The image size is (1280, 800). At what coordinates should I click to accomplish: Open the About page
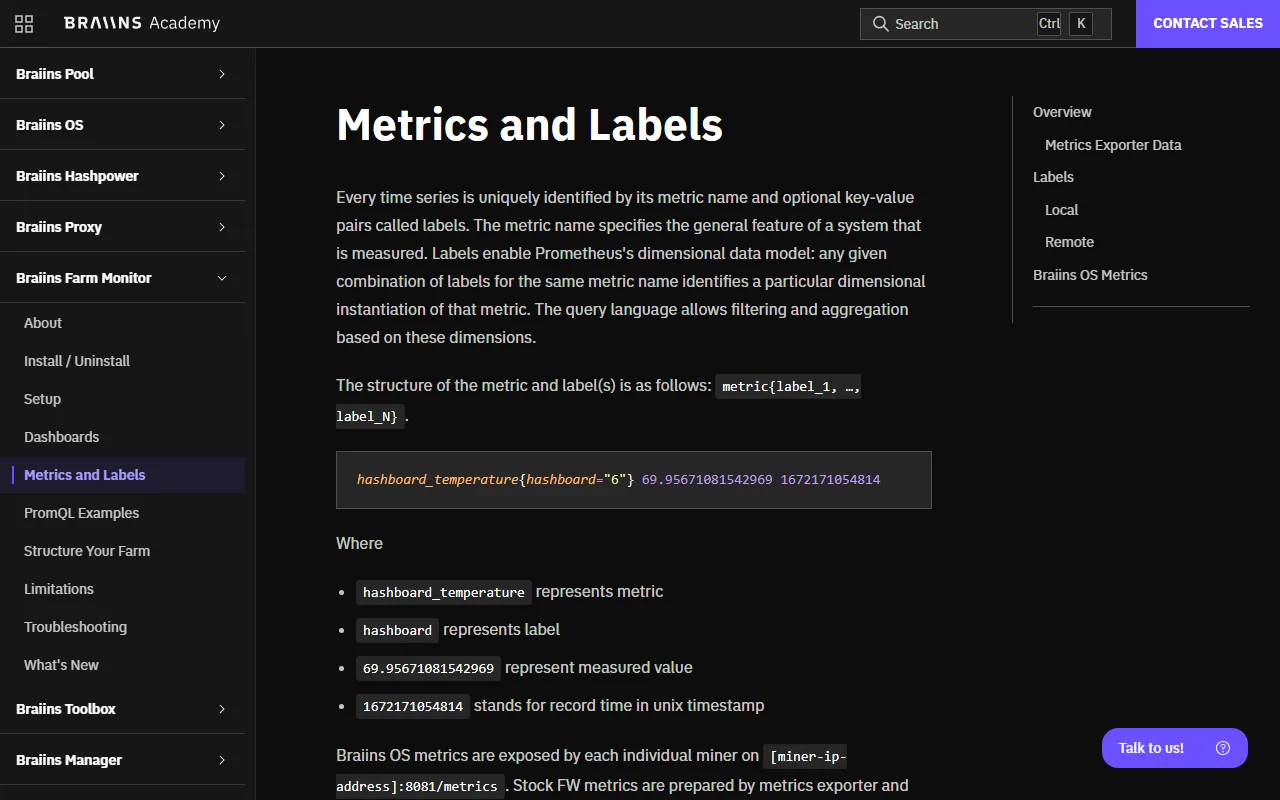tap(43, 323)
